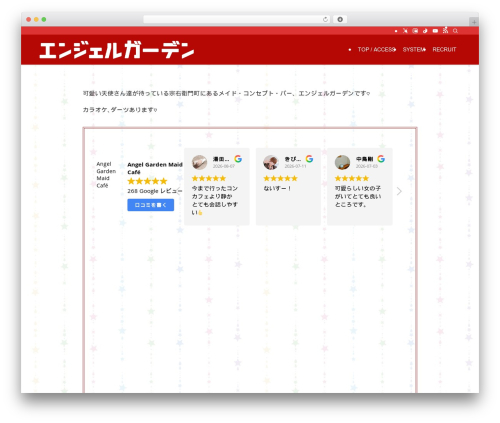Click the intro paragraph mentioning メイド・コンセプト・バー
This screenshot has width=500, height=423.
point(226,93)
